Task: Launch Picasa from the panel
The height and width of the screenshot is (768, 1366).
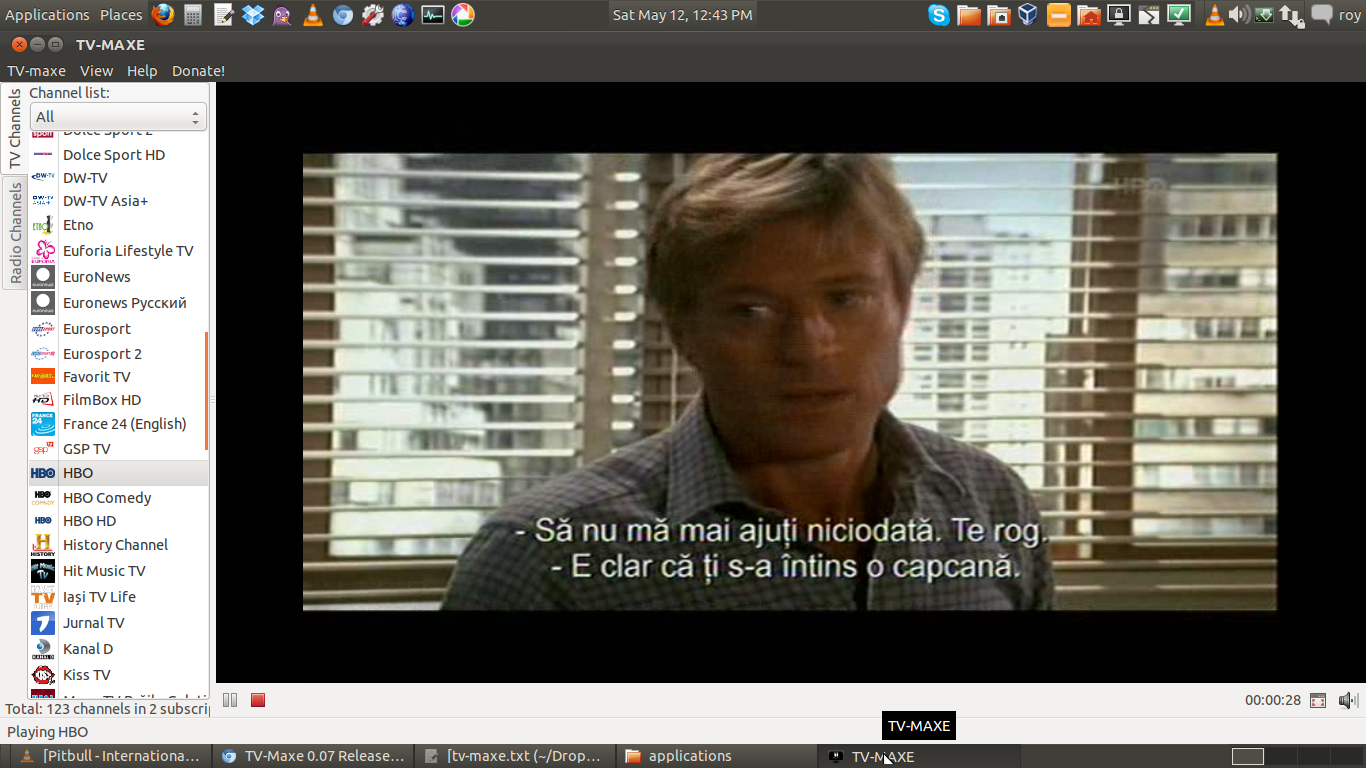Action: 463,15
